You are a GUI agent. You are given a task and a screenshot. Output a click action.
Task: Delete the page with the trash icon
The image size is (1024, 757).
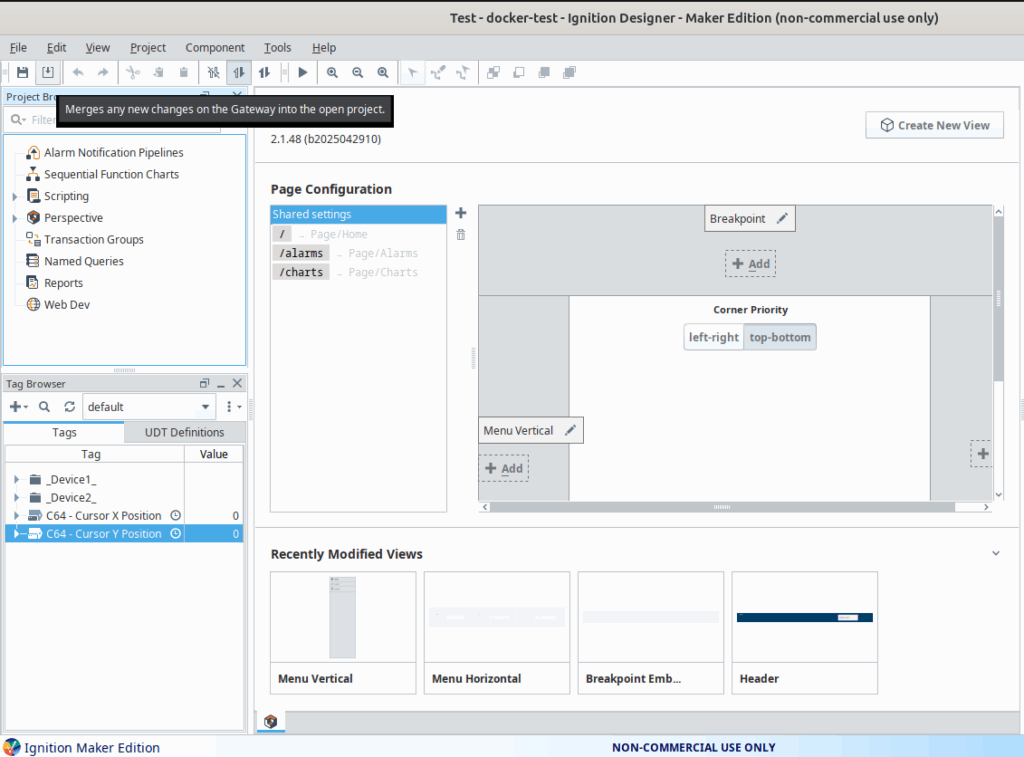[x=460, y=235]
